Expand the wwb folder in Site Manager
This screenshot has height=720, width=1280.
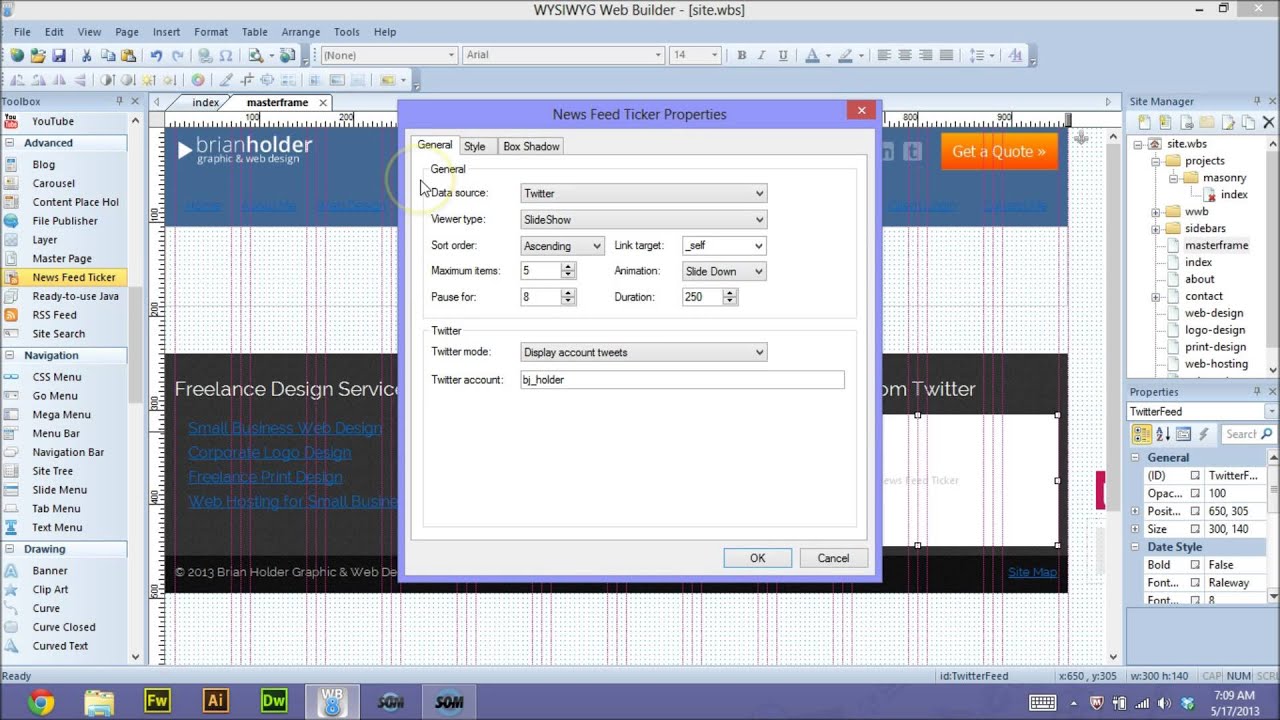tap(1155, 212)
